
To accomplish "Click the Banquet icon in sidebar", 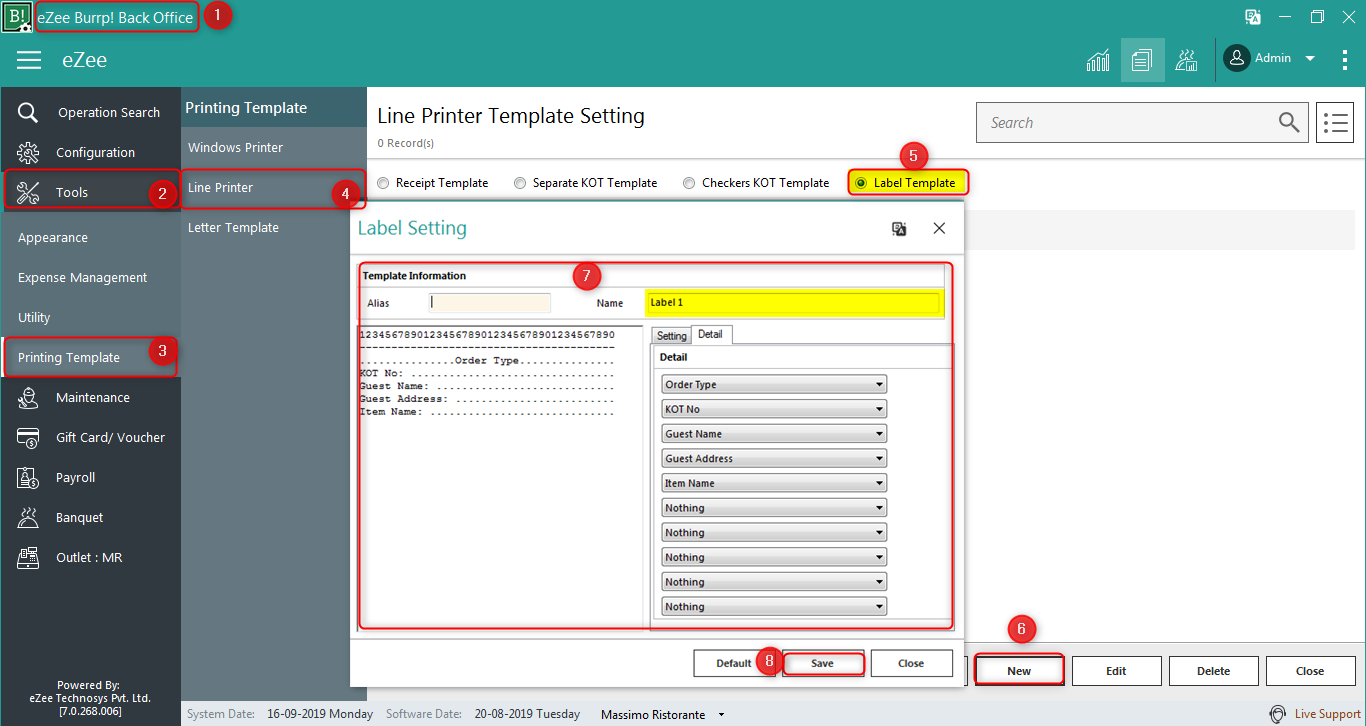I will [28, 517].
